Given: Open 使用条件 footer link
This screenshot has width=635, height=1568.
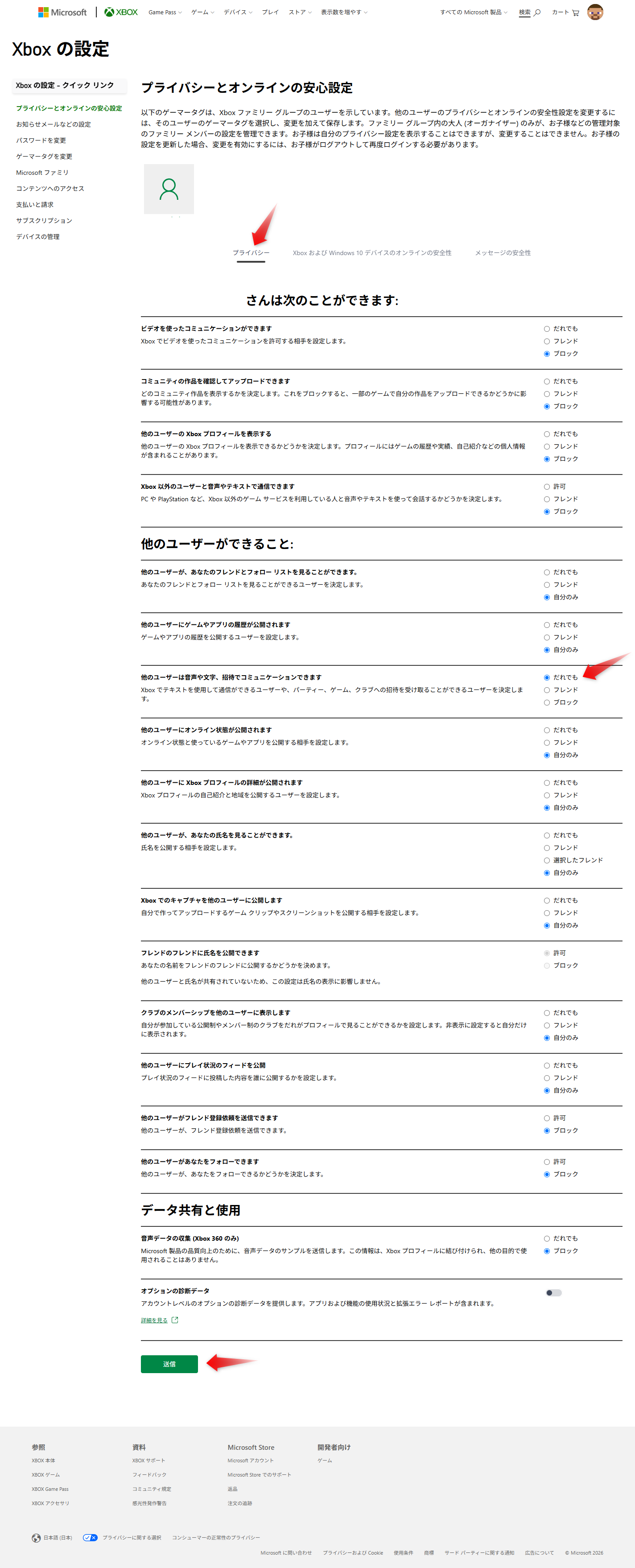Looking at the screenshot, I should pyautogui.click(x=403, y=1553).
